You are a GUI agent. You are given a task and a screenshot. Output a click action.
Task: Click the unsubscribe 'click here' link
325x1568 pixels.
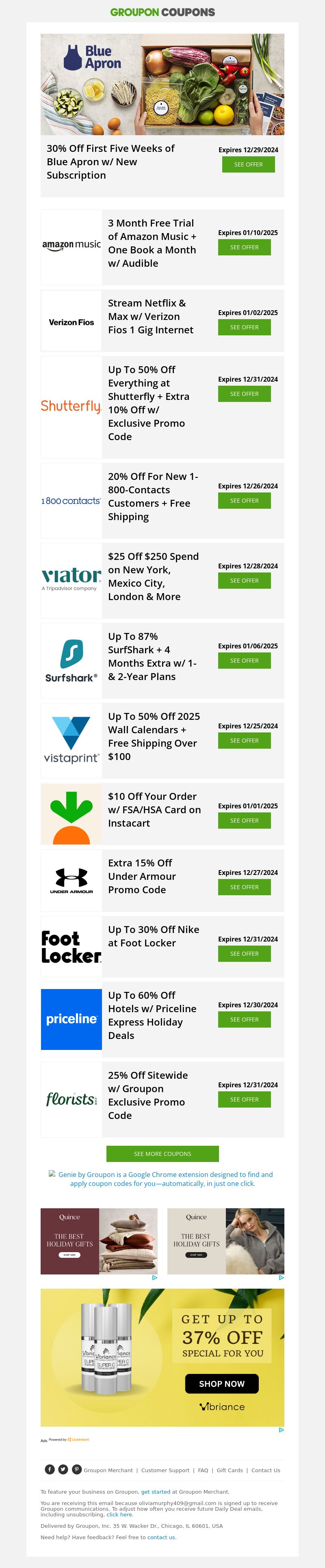pos(119,1514)
